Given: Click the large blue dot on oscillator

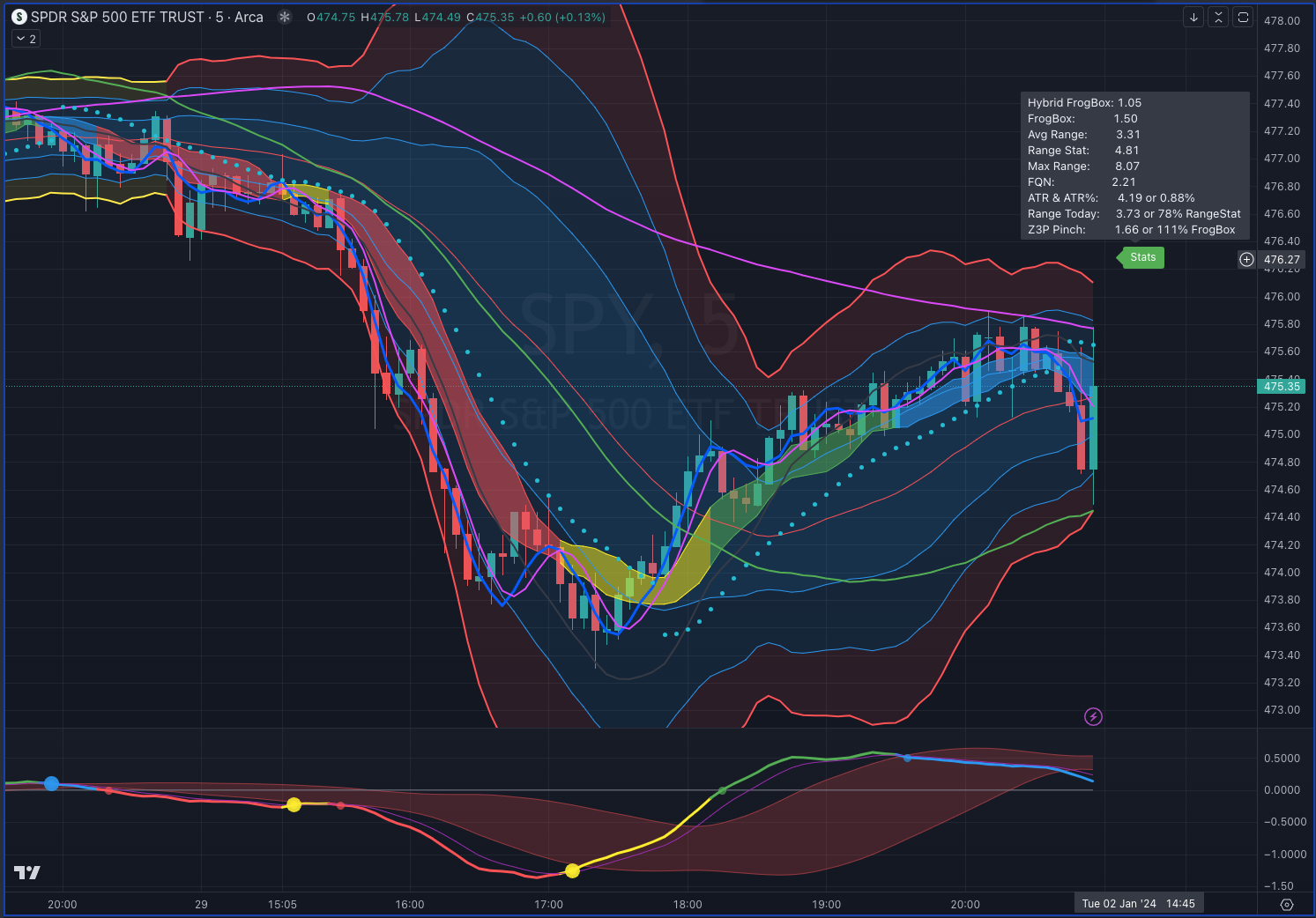Looking at the screenshot, I should 51,783.
